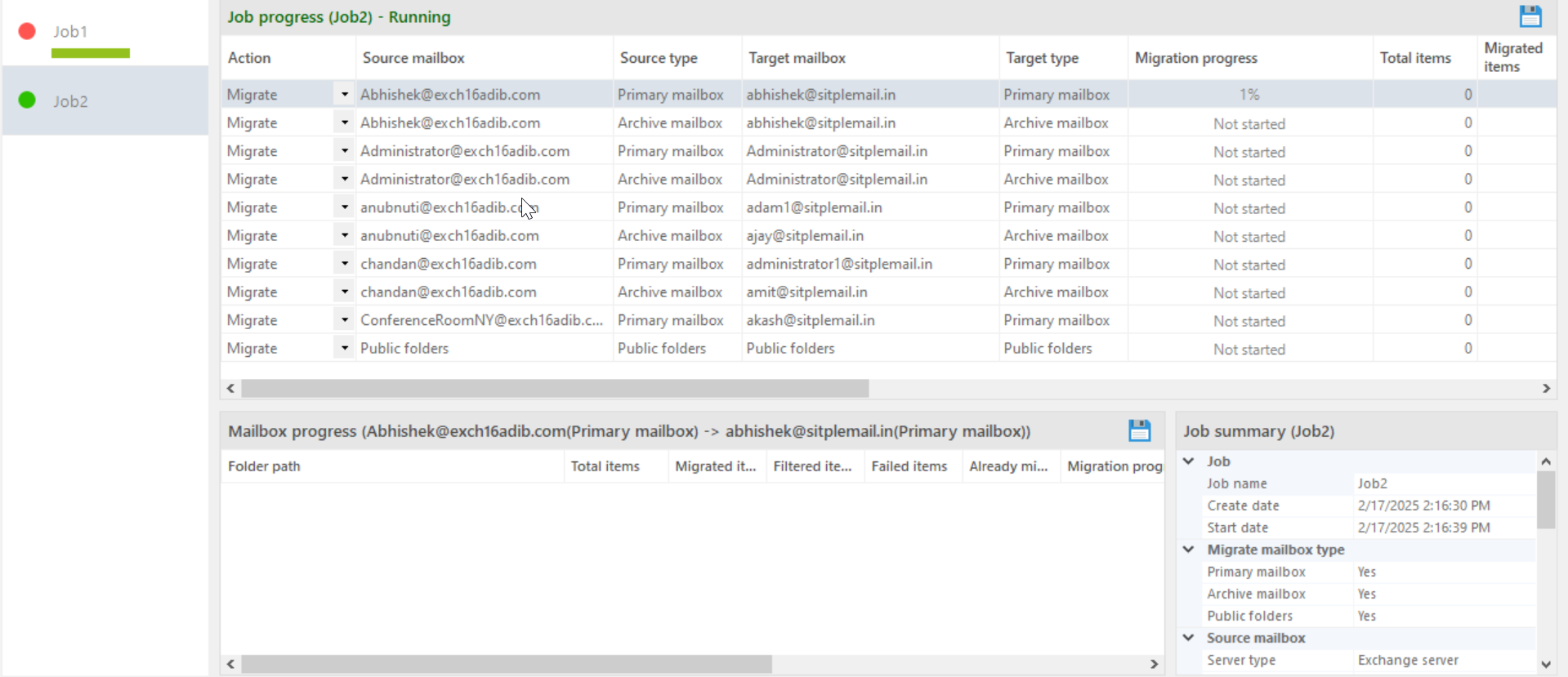
Task: Open Action dropdown for Abhishek Primary mailbox row
Action: (345, 94)
